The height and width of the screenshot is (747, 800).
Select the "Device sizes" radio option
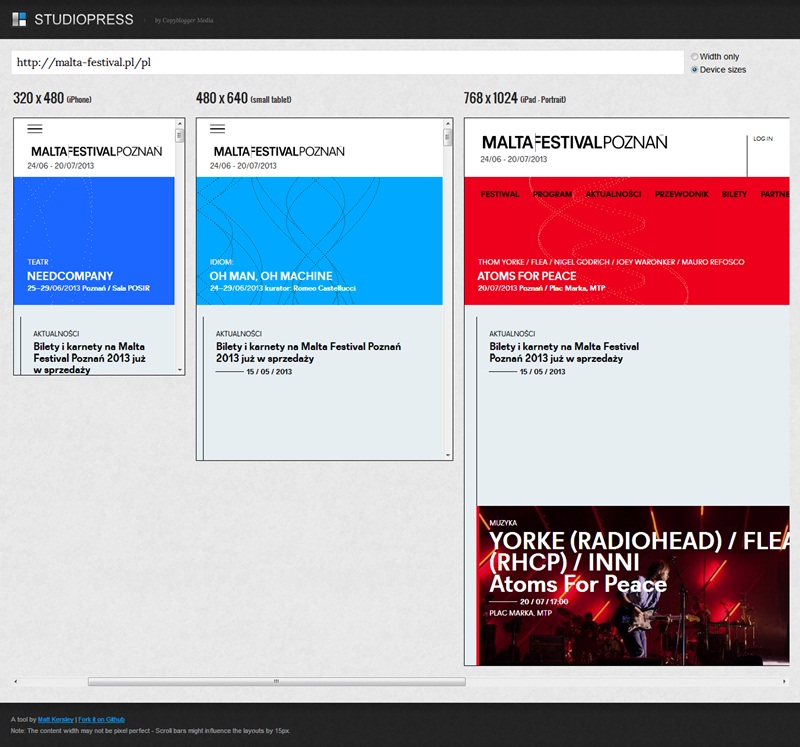pyautogui.click(x=695, y=70)
